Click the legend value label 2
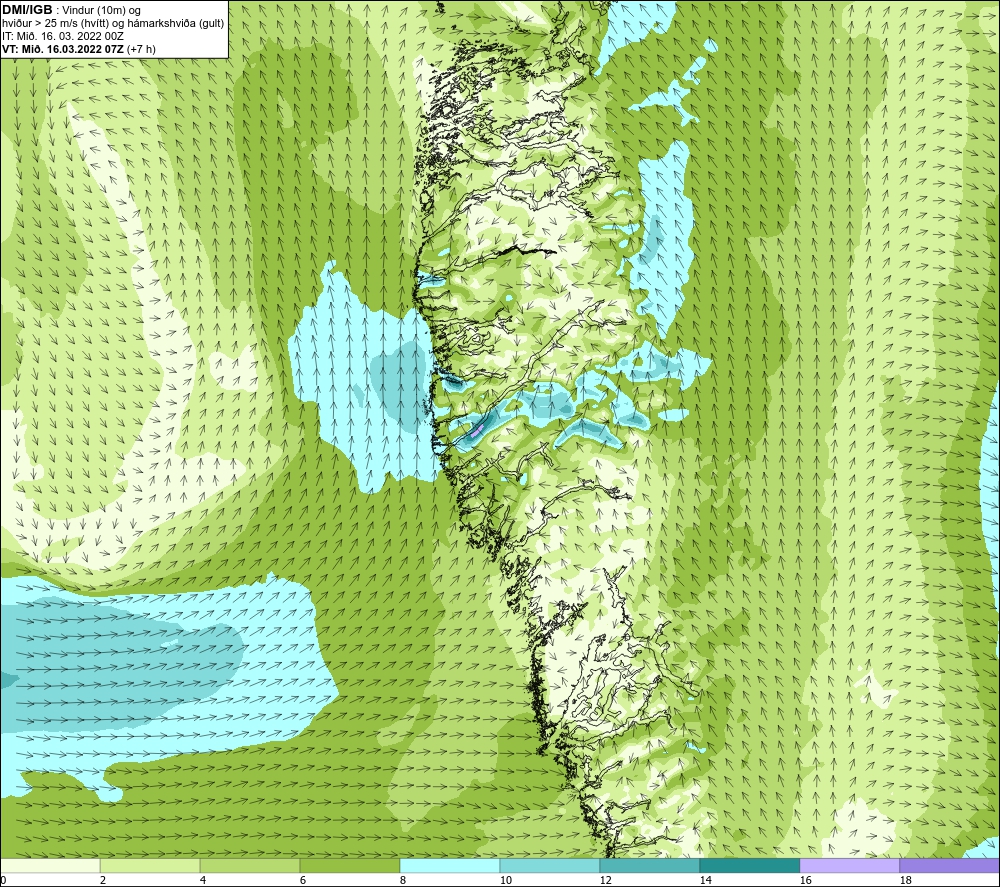1000x887 pixels. pos(103,880)
